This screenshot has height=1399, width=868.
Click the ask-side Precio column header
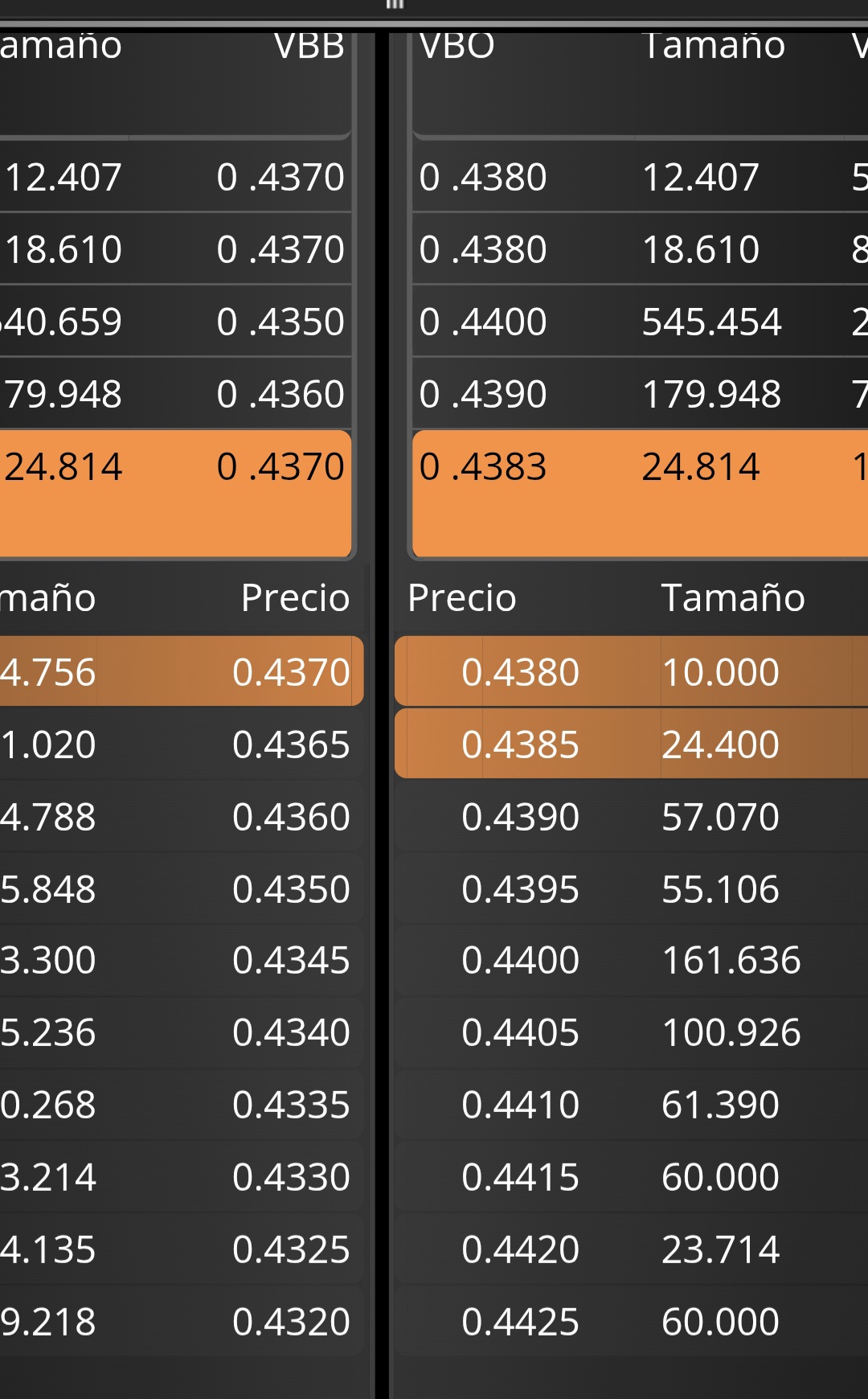point(461,598)
